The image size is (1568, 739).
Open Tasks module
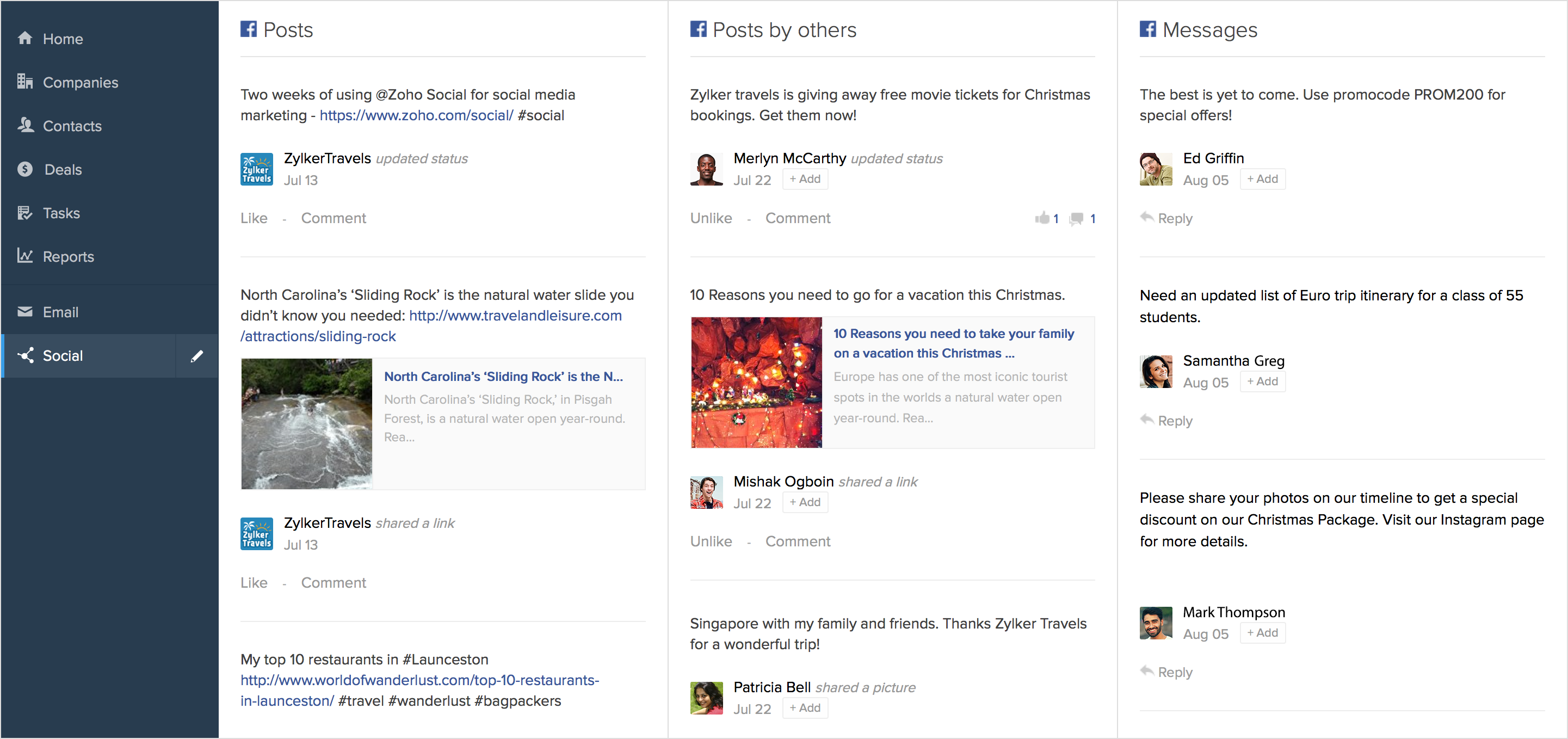point(109,213)
